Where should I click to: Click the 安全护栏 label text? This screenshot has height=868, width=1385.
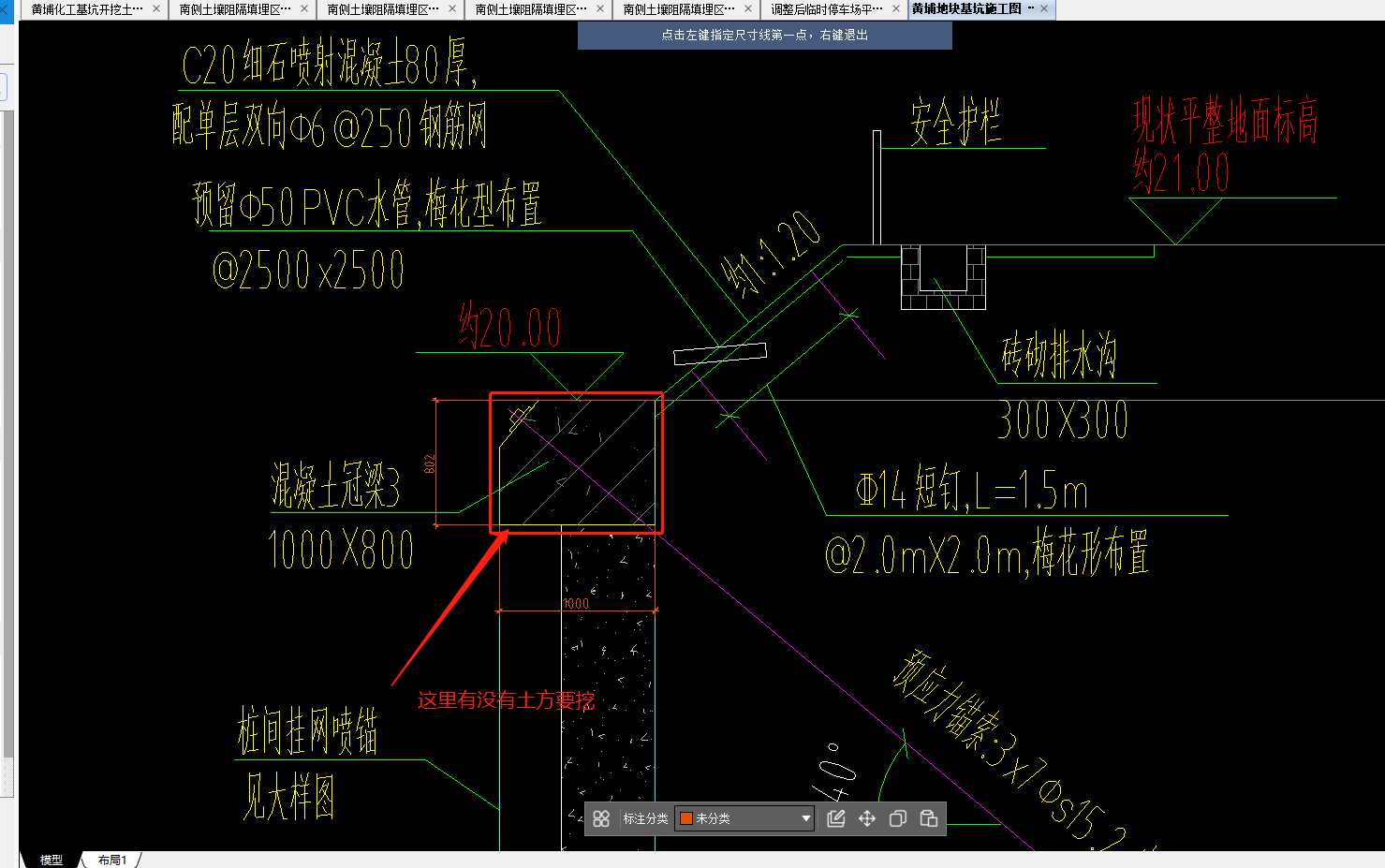pyautogui.click(x=955, y=122)
